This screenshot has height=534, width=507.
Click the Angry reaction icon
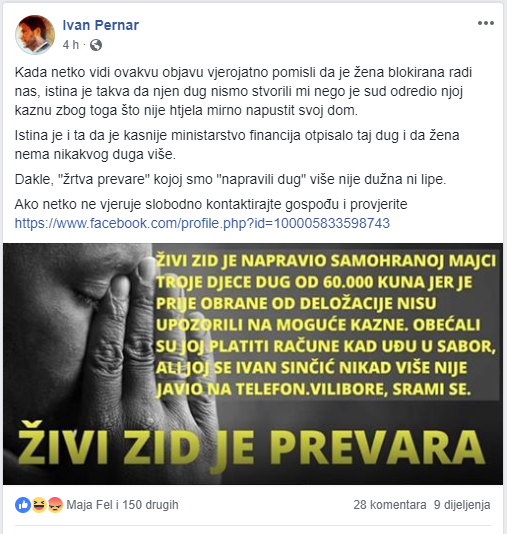click(55, 505)
